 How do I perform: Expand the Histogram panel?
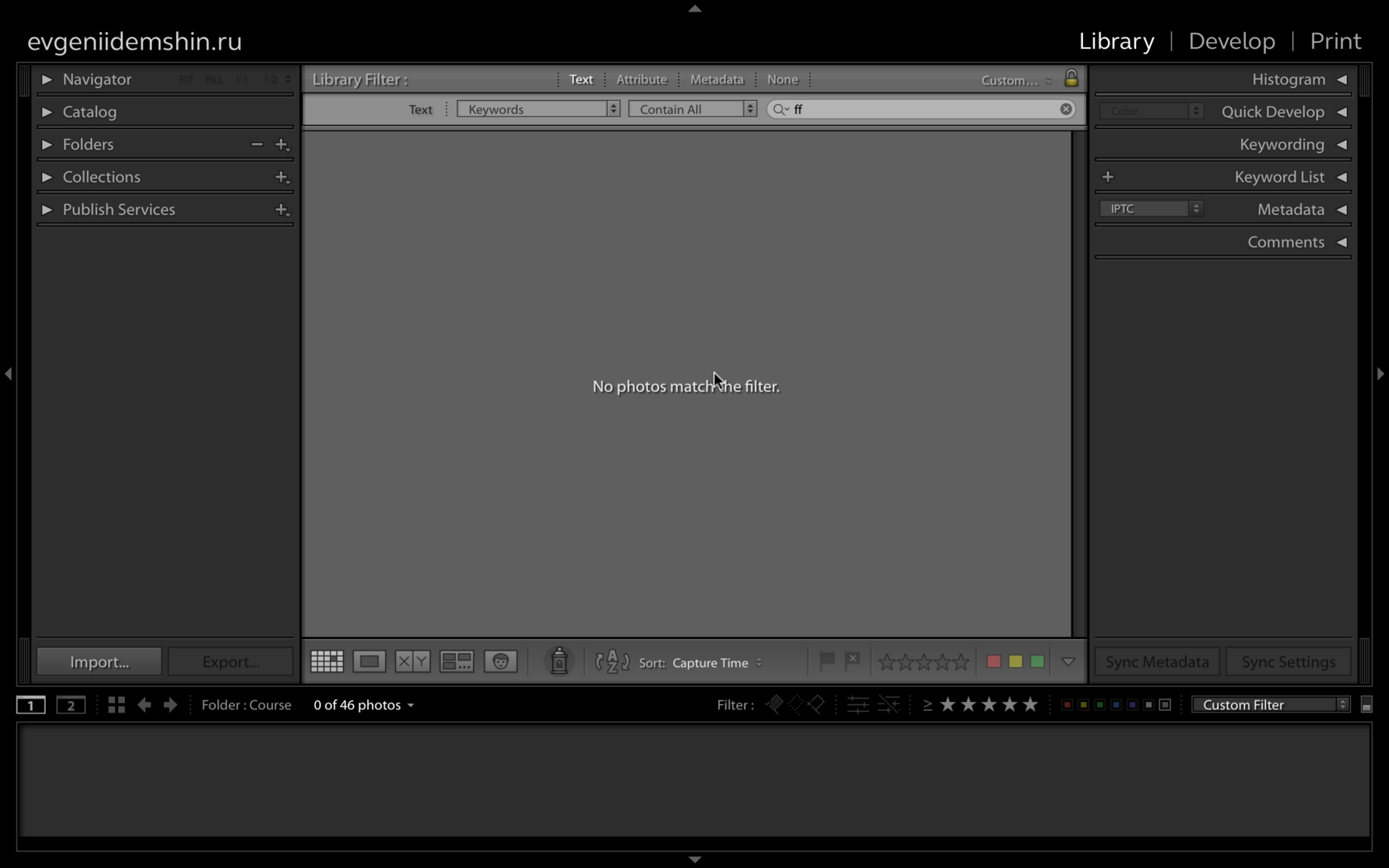1342,79
